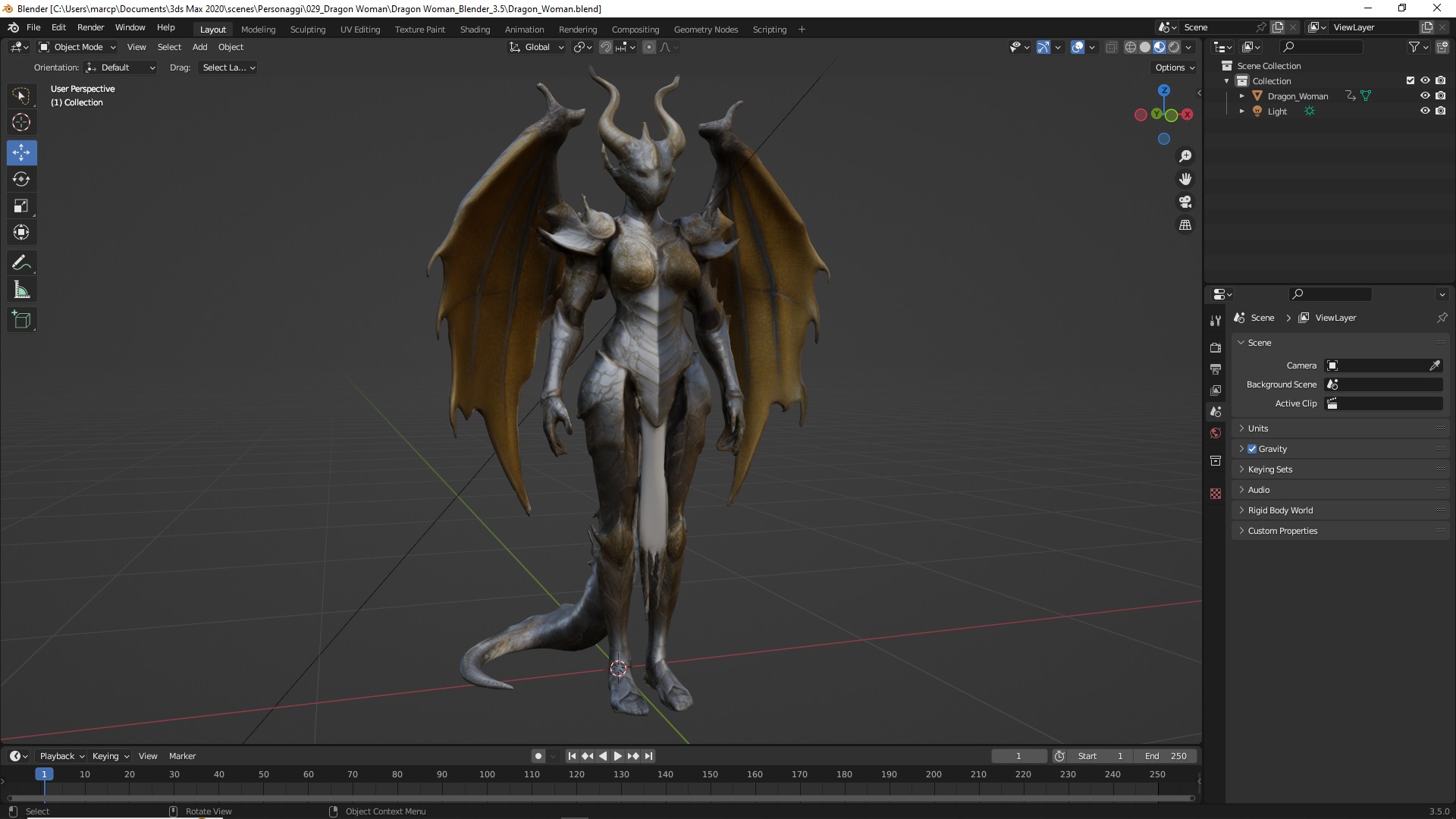Screen dimensions: 1456x819
Task: Switch to material preview shading
Action: [x=1159, y=47]
